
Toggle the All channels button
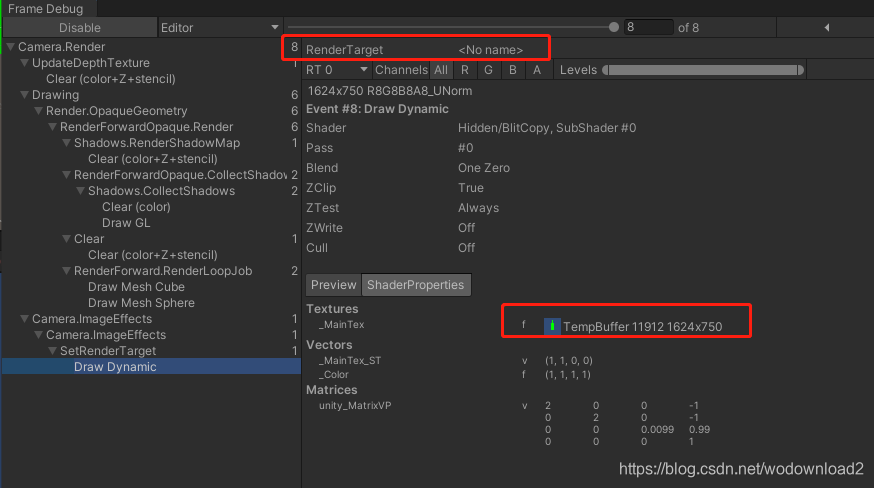(441, 70)
